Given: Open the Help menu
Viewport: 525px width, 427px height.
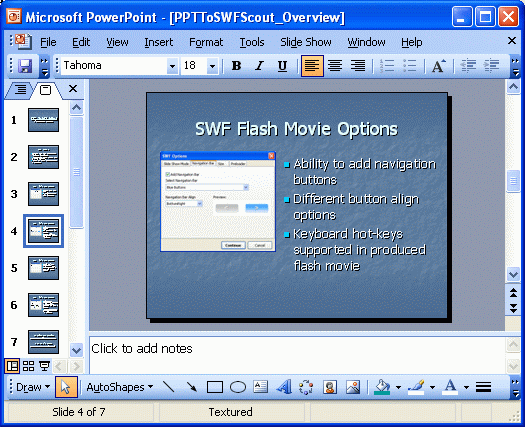Looking at the screenshot, I should [x=411, y=42].
